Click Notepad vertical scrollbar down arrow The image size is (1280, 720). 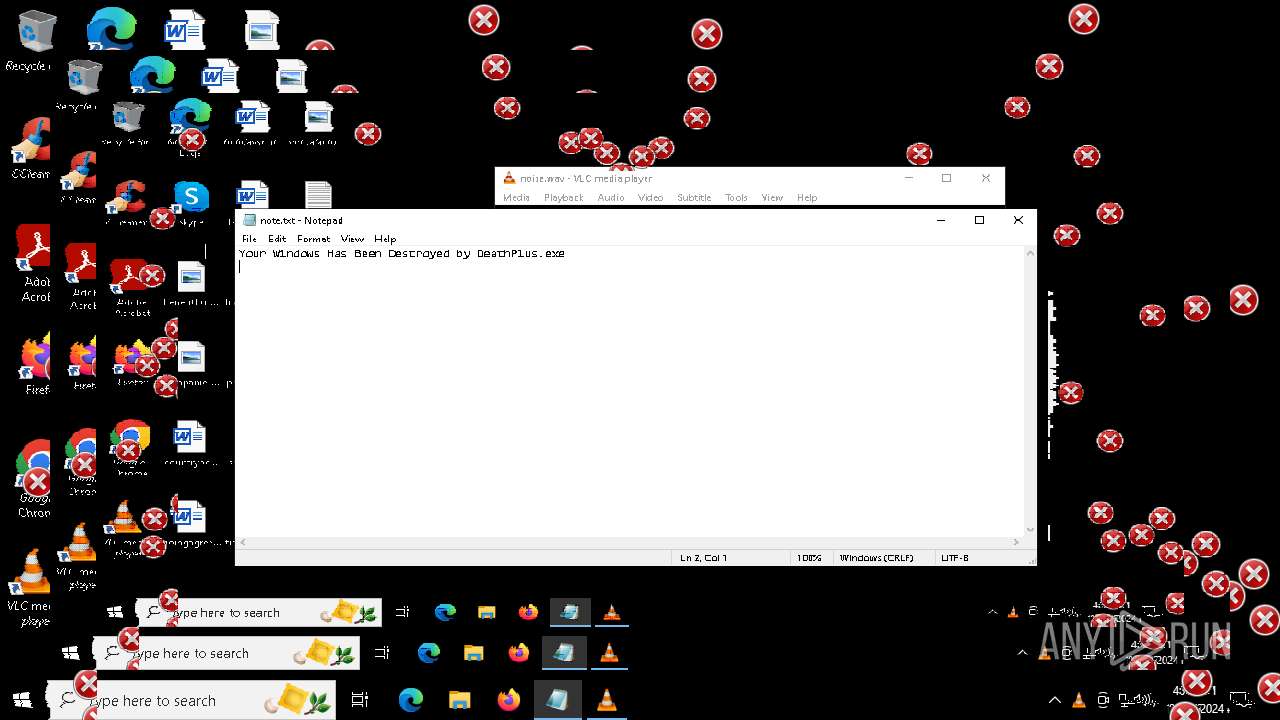(x=1030, y=530)
